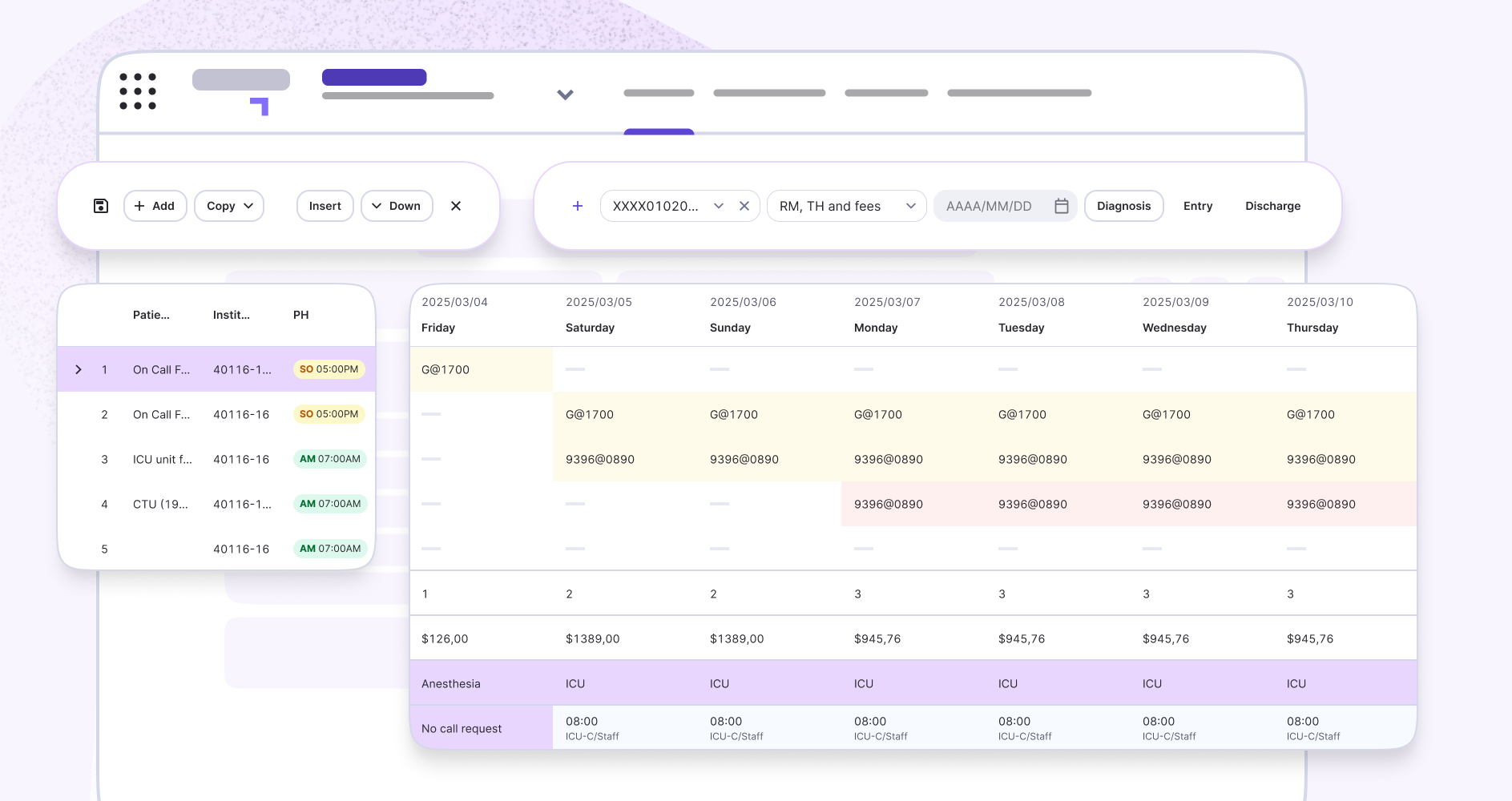Click the No call request cell

[481, 728]
